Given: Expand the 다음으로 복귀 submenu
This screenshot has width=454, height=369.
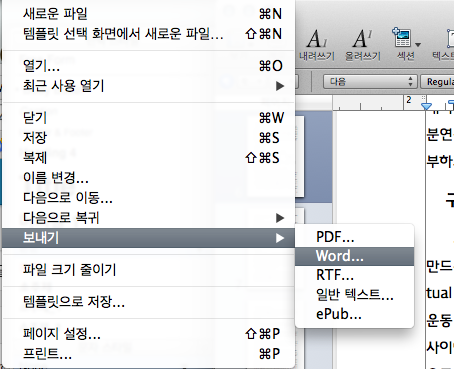Looking at the screenshot, I should pyautogui.click(x=148, y=218).
